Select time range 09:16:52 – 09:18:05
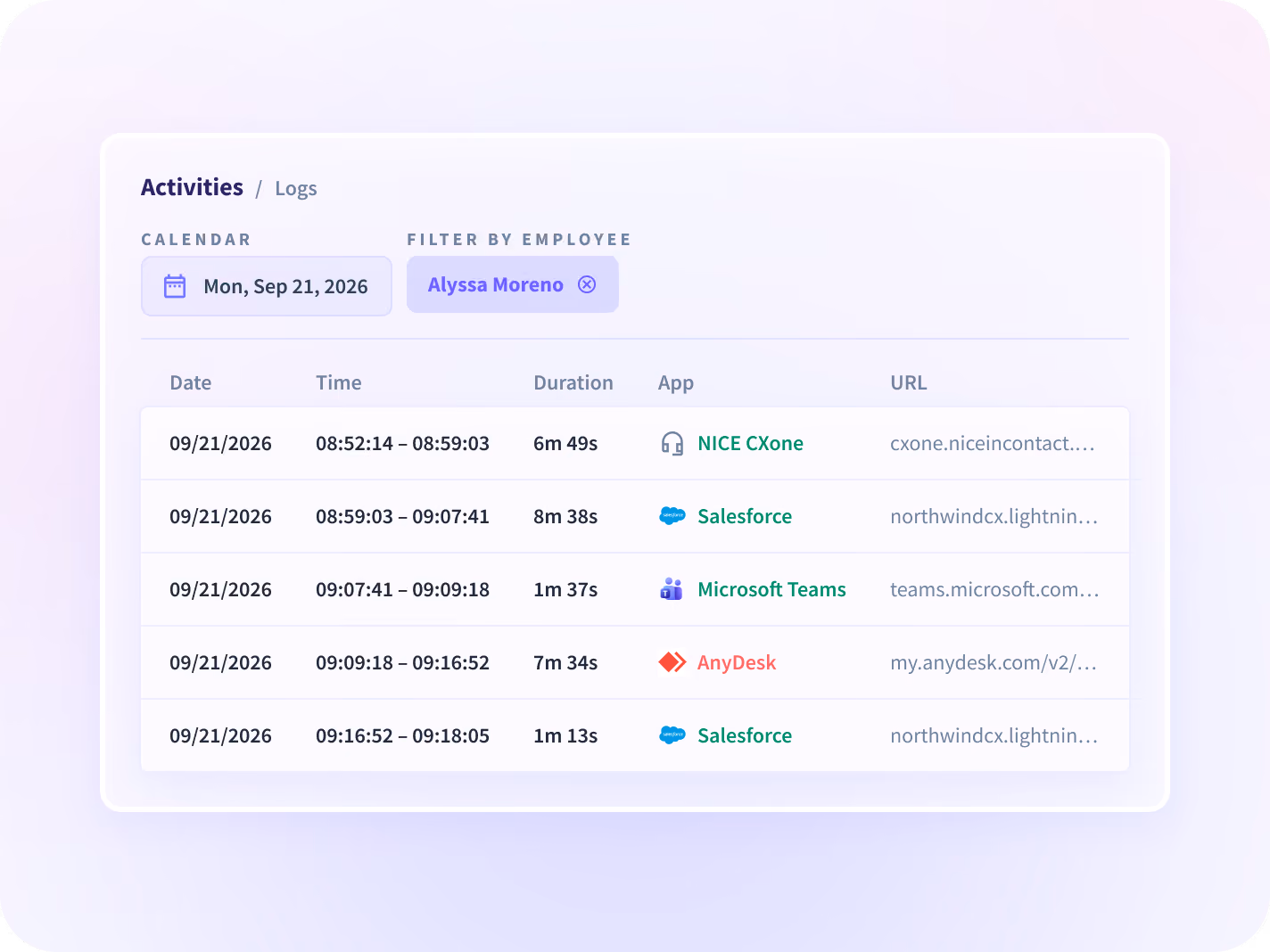 [402, 735]
